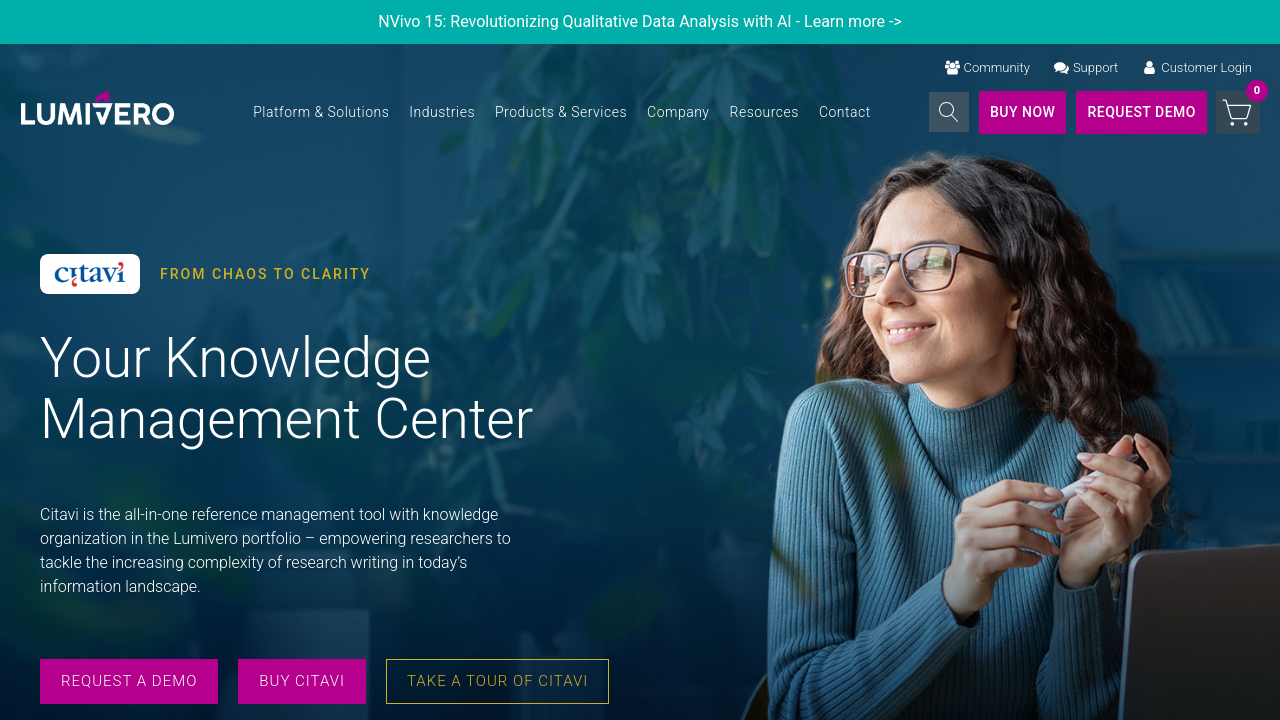Screen dimensions: 1280x720
Task: Expand the Industries menu
Action: 442,112
